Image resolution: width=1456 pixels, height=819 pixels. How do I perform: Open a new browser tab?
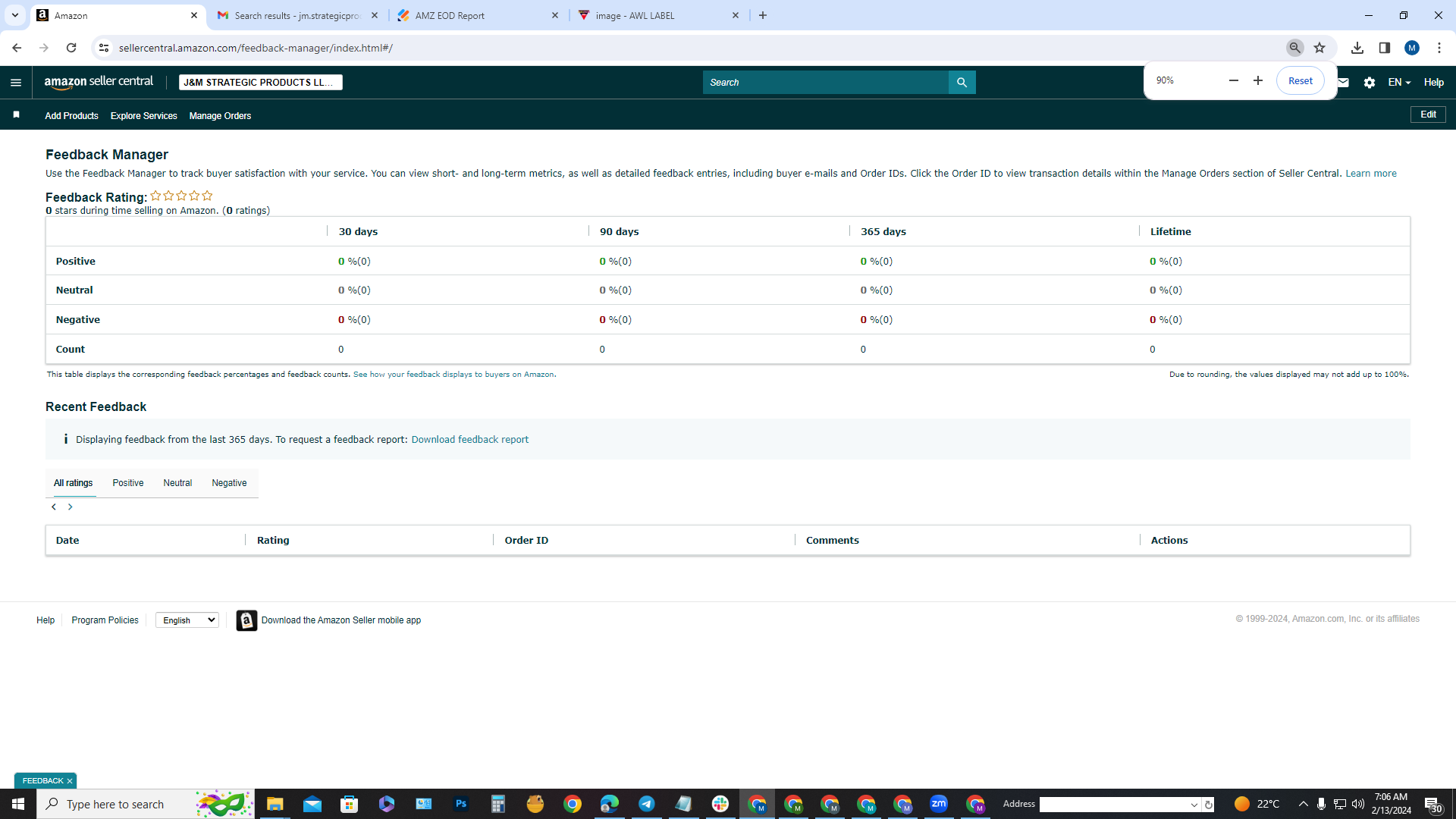pos(763,15)
